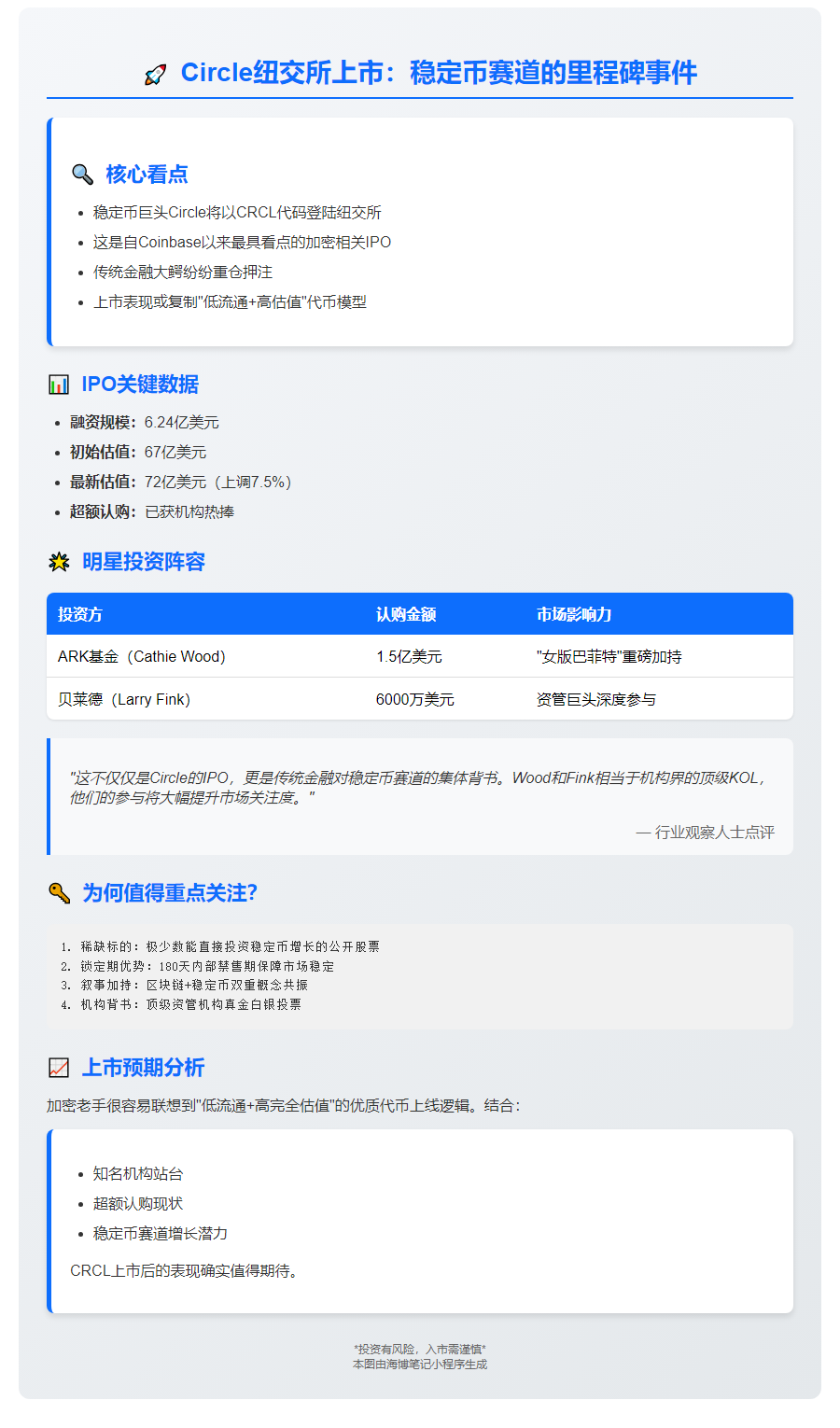Click the footer 本图由海博笔记小程序生成
Image resolution: width=840 pixels, height=1428 pixels.
click(x=420, y=1365)
